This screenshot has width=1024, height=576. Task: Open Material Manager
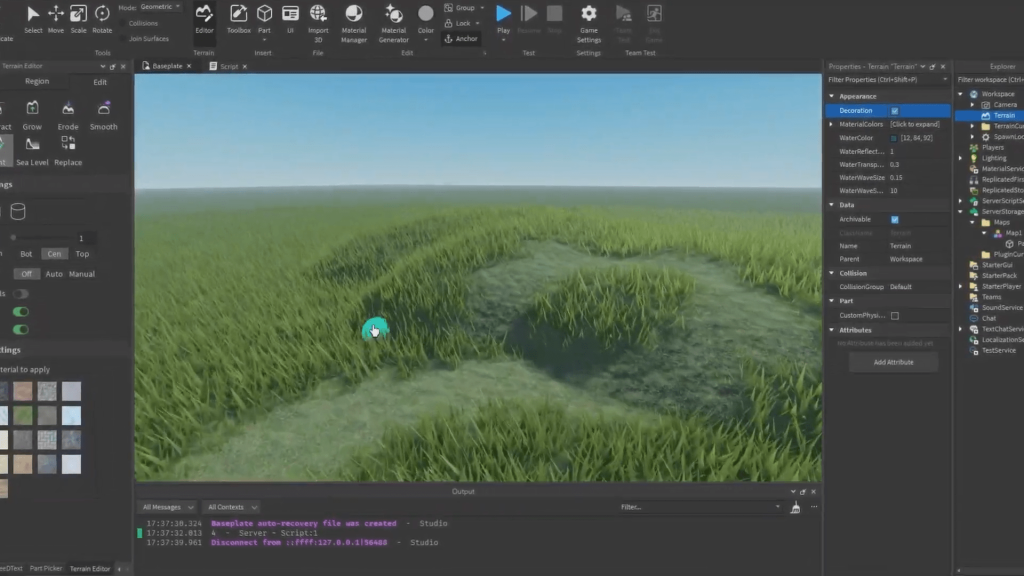pos(354,24)
